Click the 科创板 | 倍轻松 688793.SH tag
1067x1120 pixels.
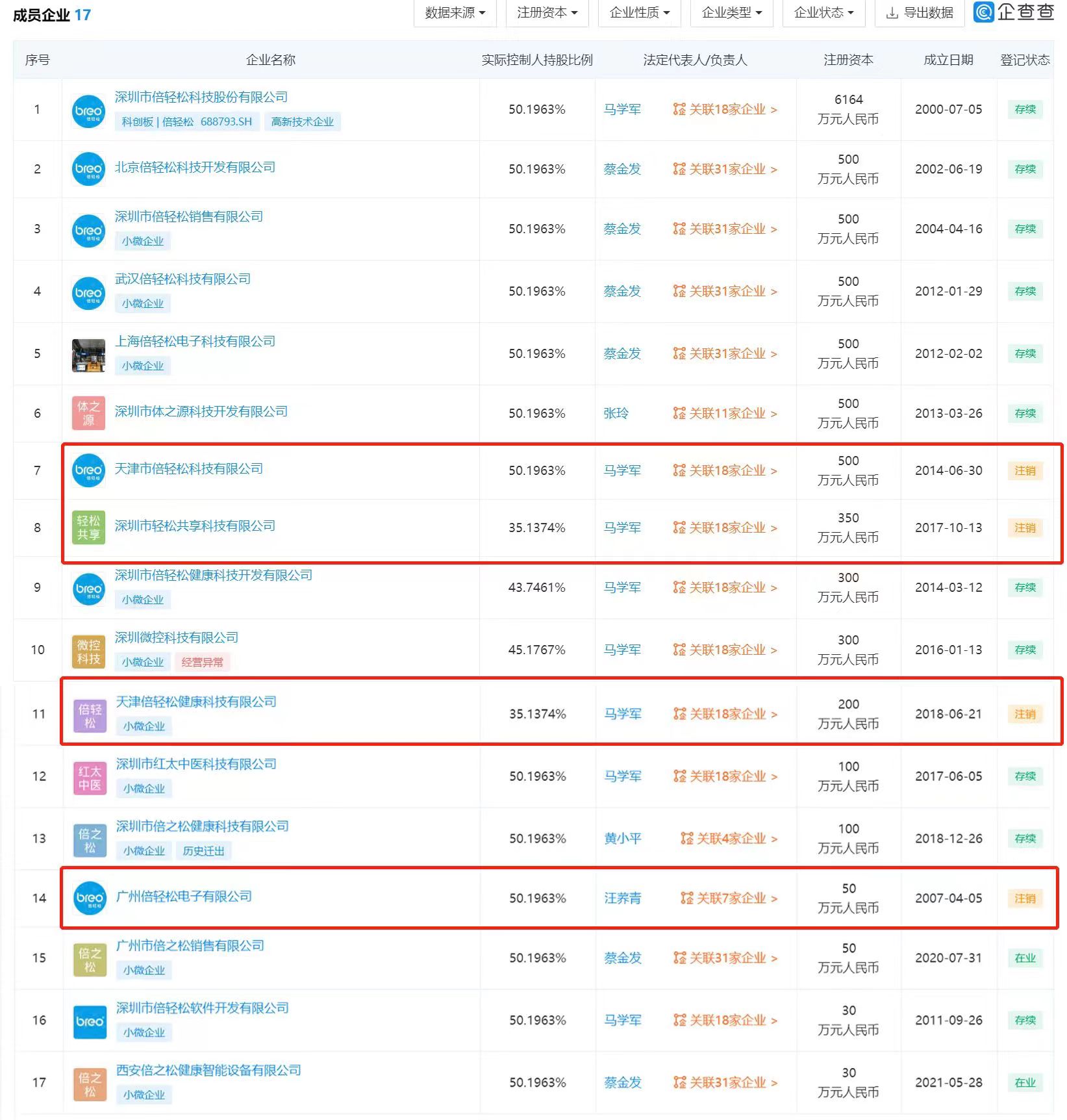[187, 122]
